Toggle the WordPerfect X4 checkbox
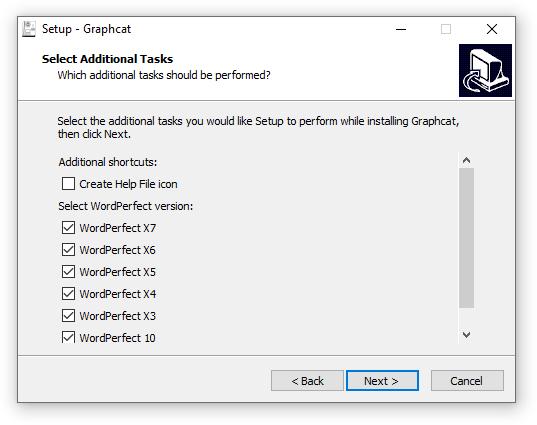The image size is (537, 425). (x=68, y=293)
